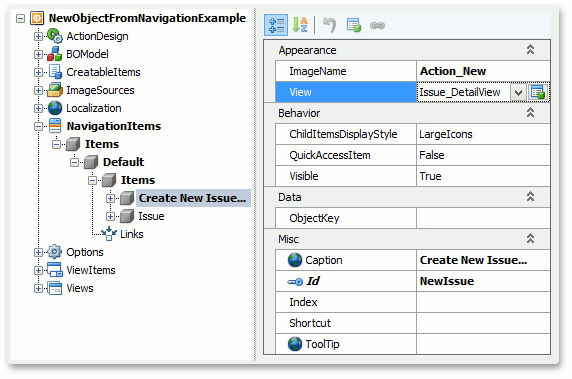Screen dimensions: 572x379
Task: Click the Options gear icon
Action: coord(55,252)
